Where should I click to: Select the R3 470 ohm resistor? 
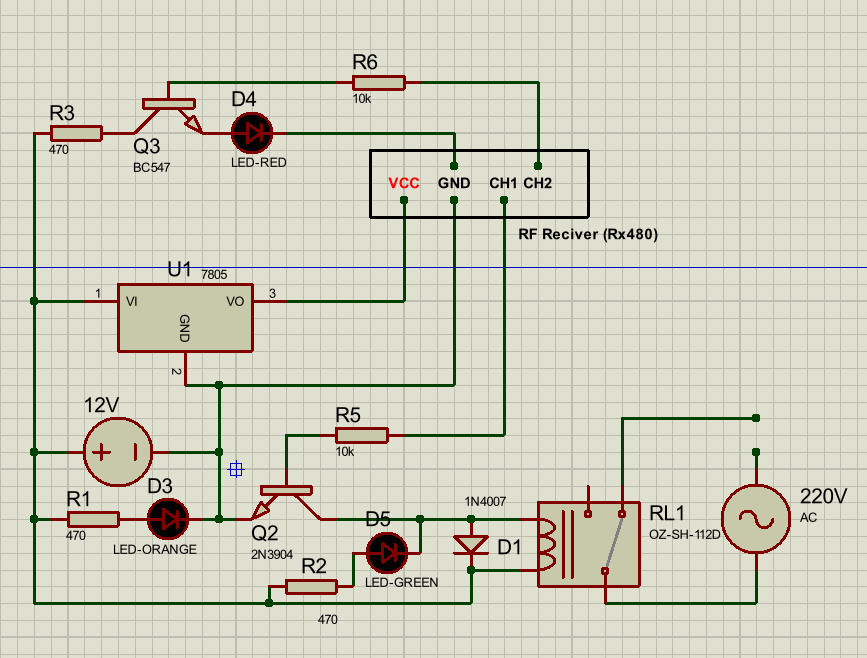(x=77, y=133)
